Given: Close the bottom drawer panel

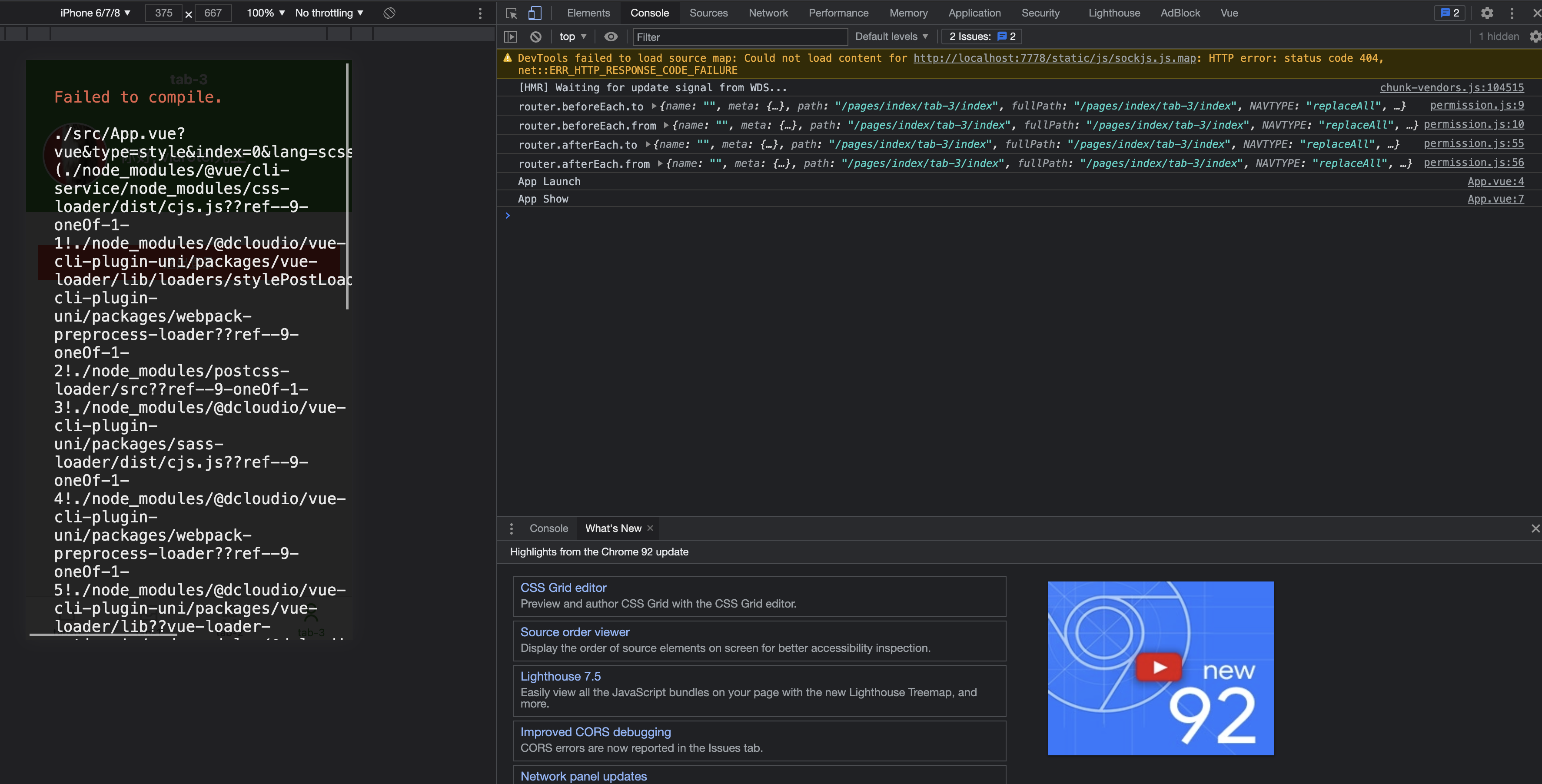Looking at the screenshot, I should click(x=1535, y=528).
